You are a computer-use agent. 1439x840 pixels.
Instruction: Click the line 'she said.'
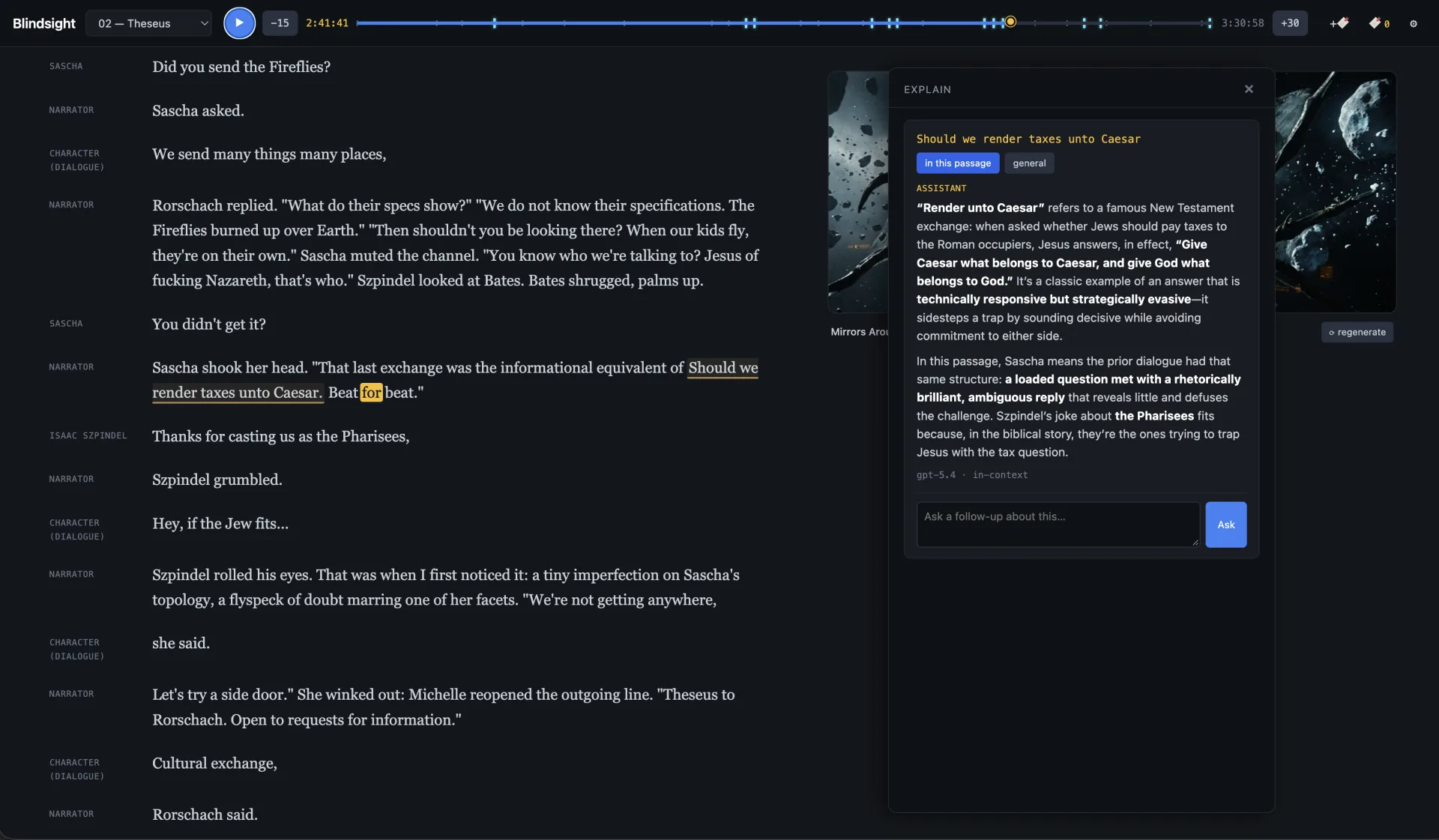[181, 644]
